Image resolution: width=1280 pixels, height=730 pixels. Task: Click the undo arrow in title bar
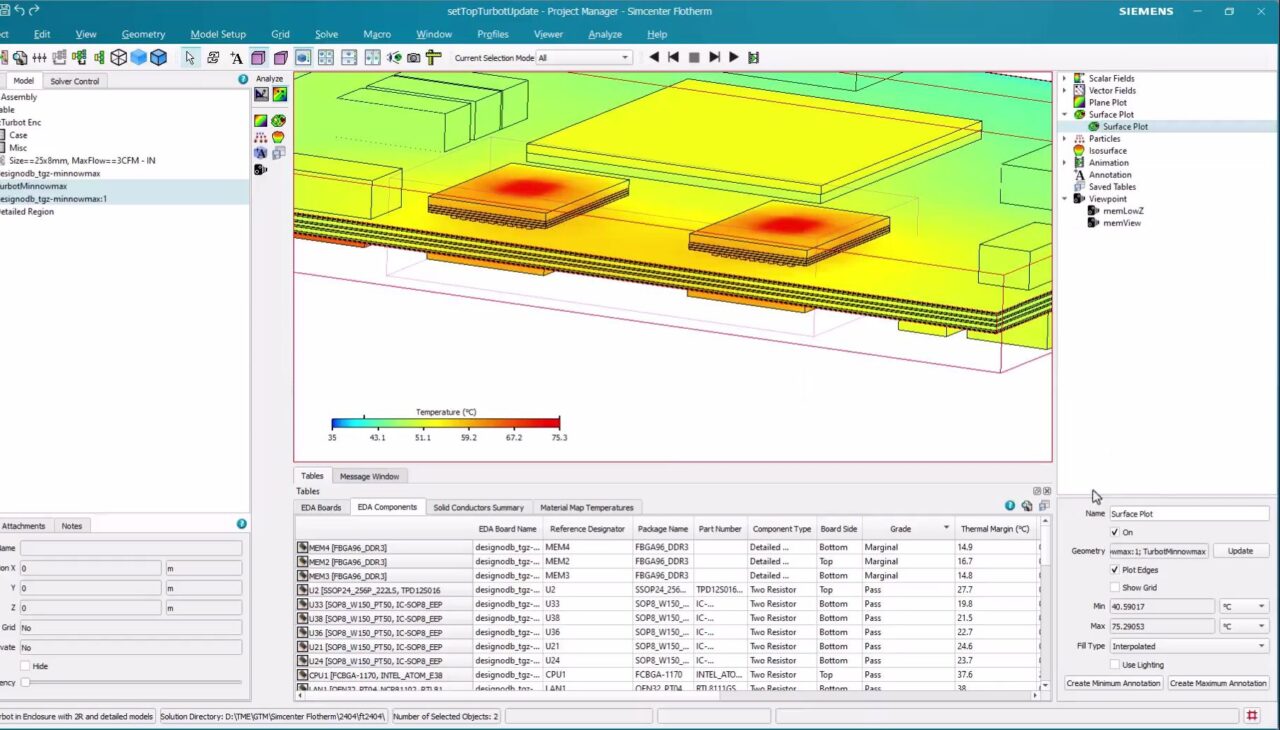17,11
